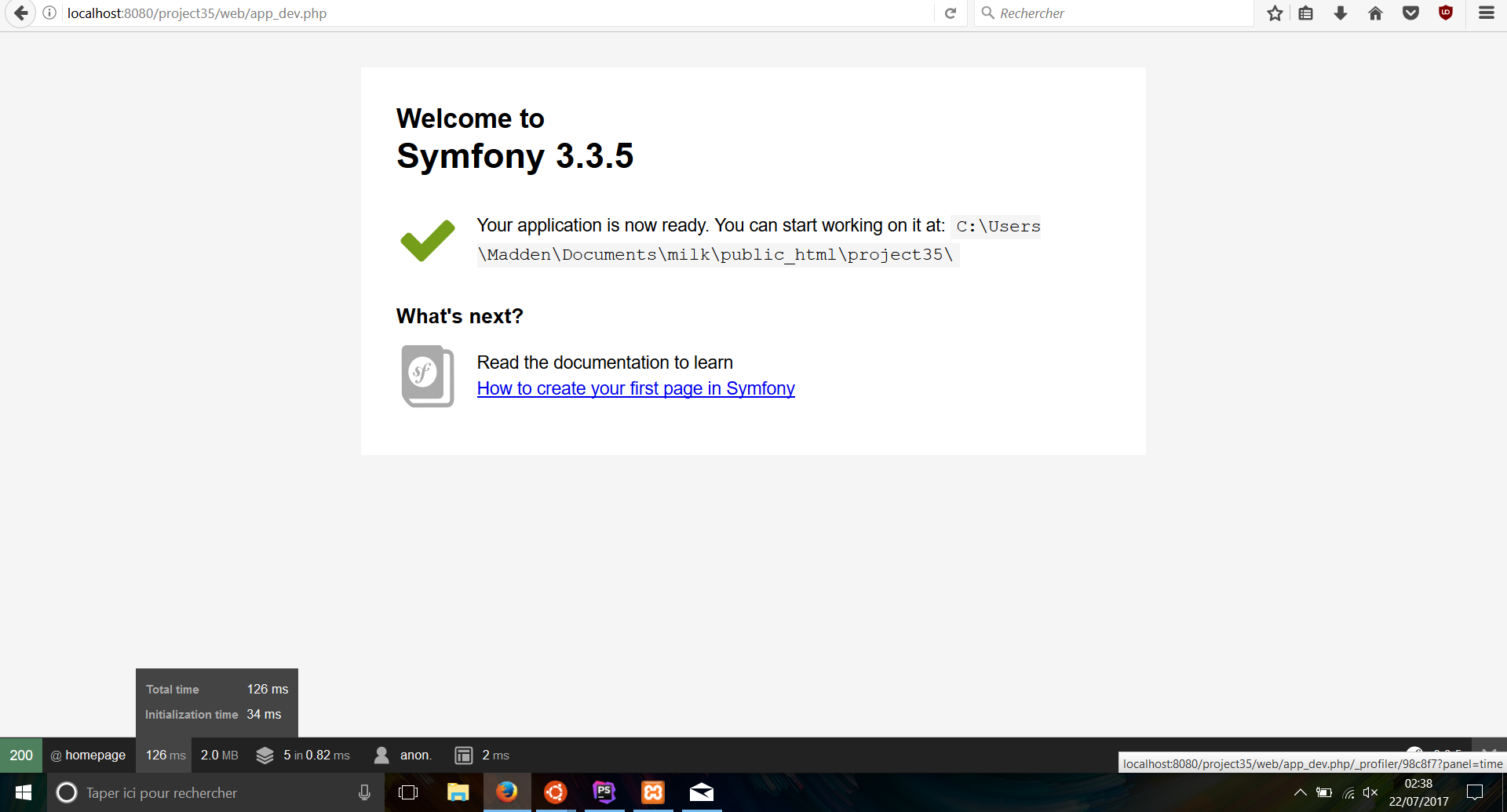Screen dimensions: 1507x812
Task: Activate the taskbar microphone icon
Action: (x=364, y=792)
